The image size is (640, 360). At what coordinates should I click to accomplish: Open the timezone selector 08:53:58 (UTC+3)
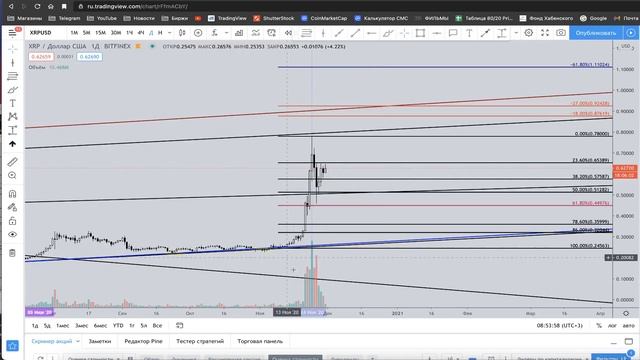point(560,325)
